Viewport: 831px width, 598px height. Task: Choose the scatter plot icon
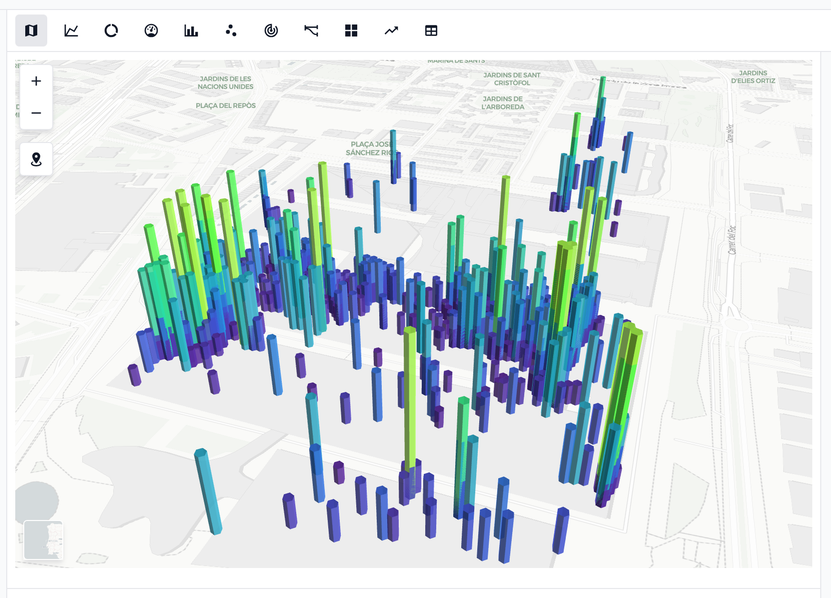coord(231,31)
